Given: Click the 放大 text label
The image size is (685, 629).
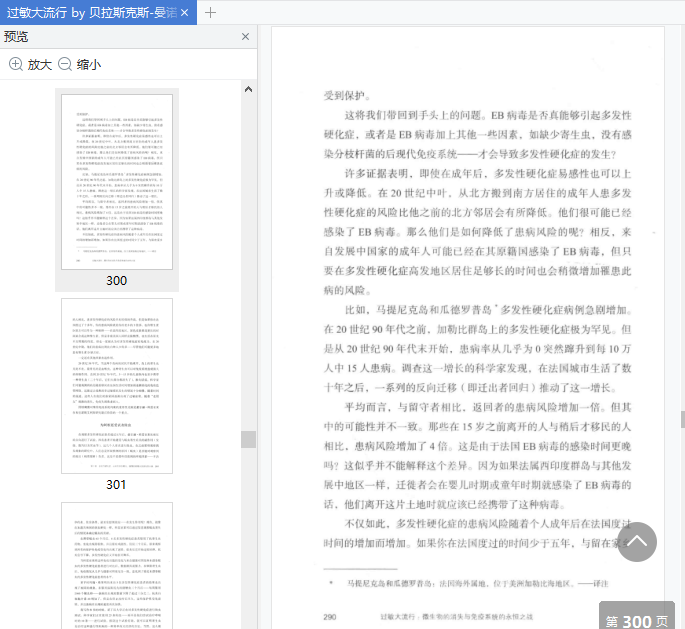Looking at the screenshot, I should tap(40, 65).
